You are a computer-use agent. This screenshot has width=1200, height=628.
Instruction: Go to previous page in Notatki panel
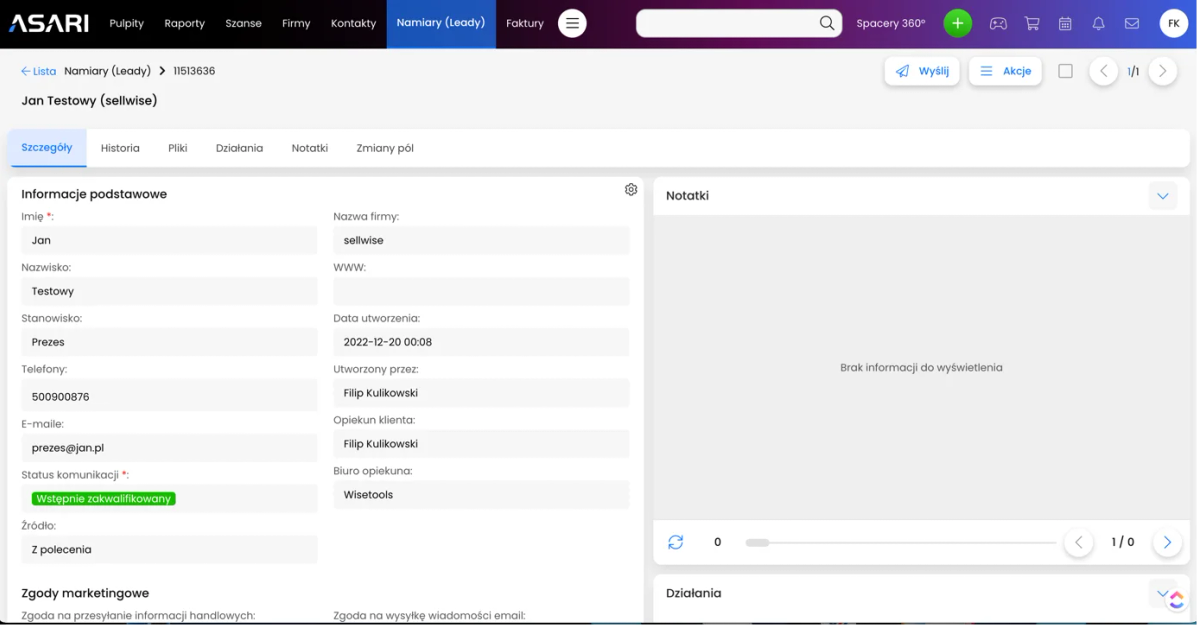pos(1078,542)
